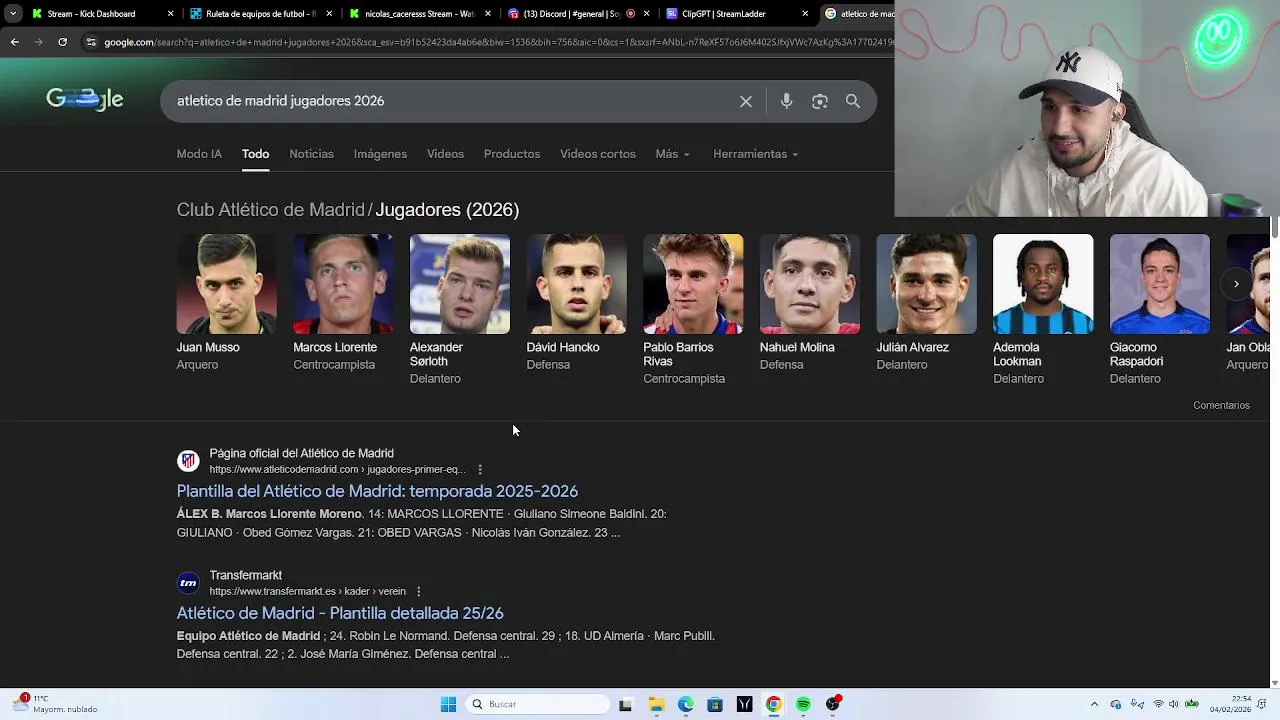
Task: Open Atlético de Madrid - Plantilla detallada 25/26 link
Action: point(340,613)
